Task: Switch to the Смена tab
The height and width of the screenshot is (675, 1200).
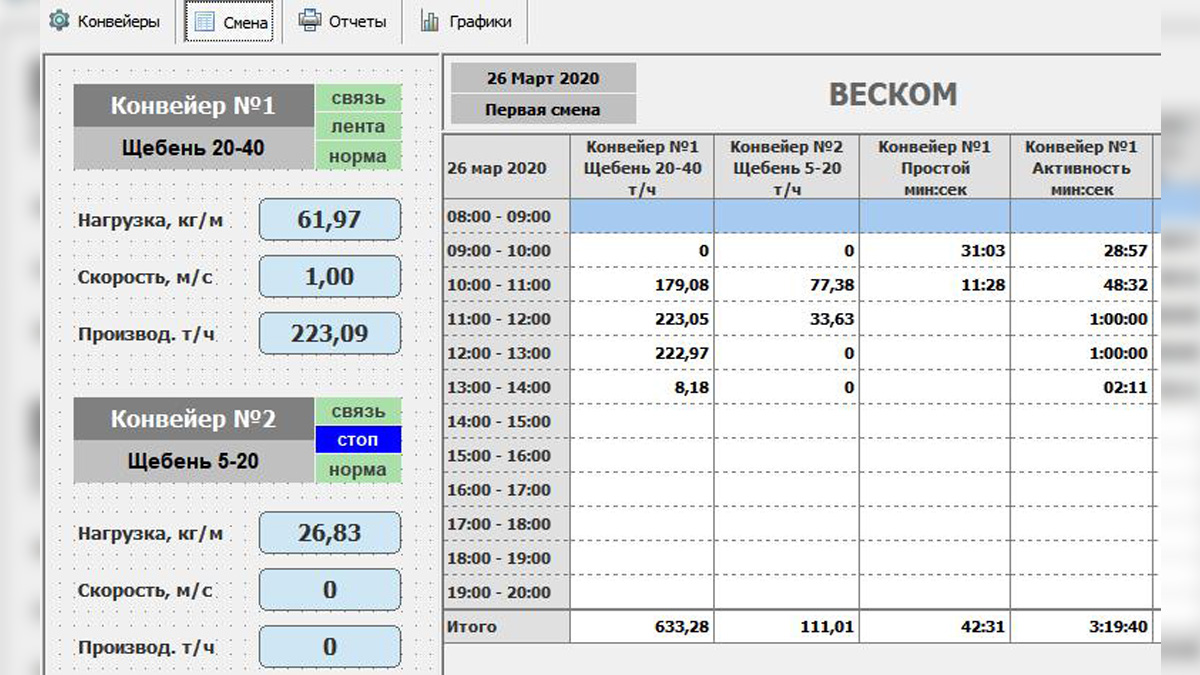Action: pos(229,22)
